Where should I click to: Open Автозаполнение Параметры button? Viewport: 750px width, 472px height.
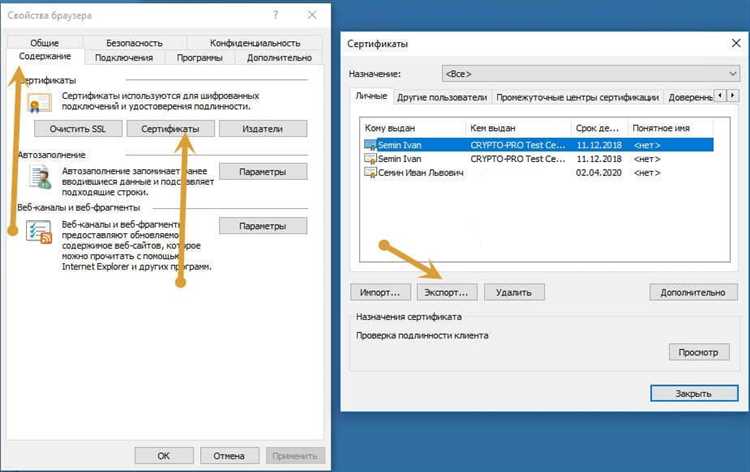click(263, 171)
